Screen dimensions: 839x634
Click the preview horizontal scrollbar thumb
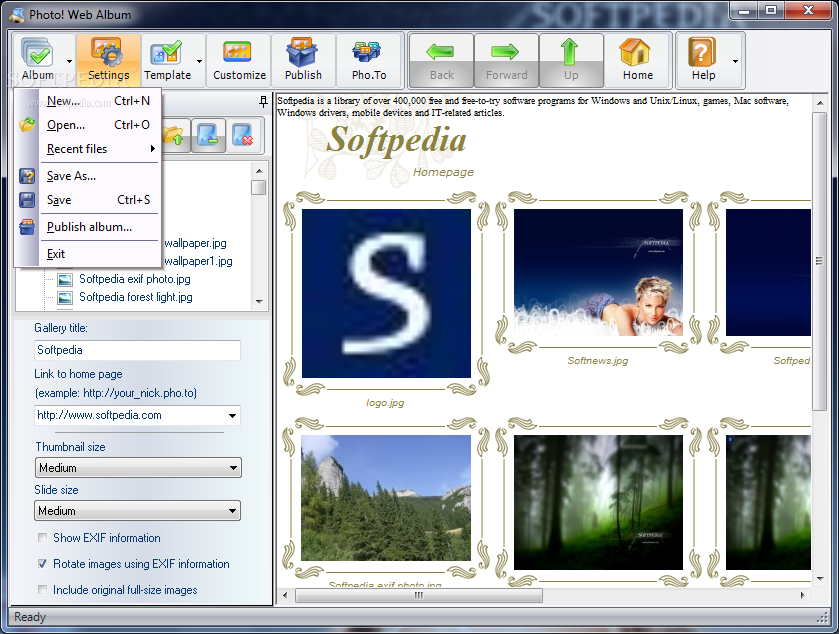click(x=419, y=595)
